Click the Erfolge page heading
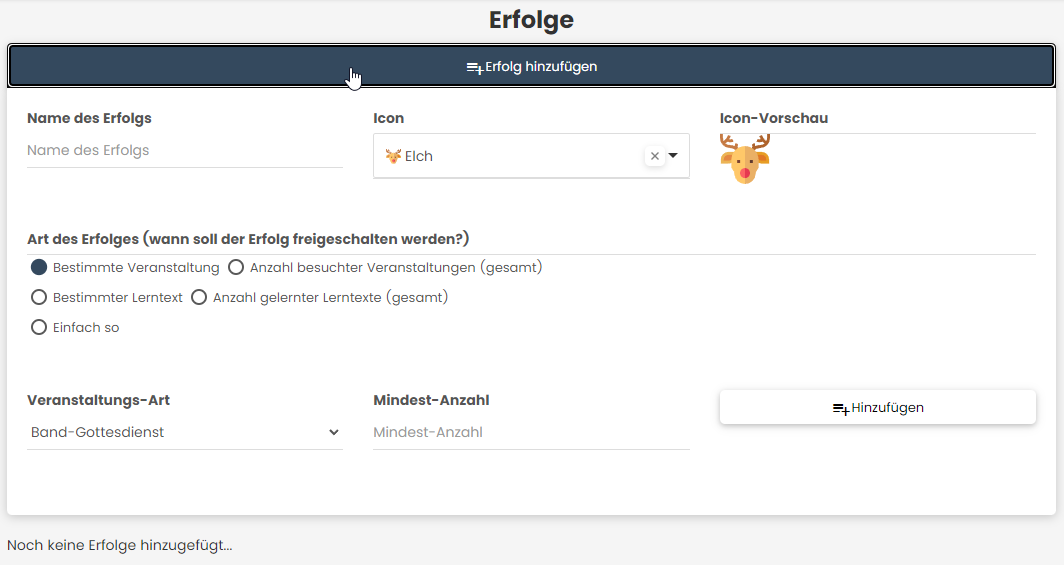1064x565 pixels. point(531,20)
